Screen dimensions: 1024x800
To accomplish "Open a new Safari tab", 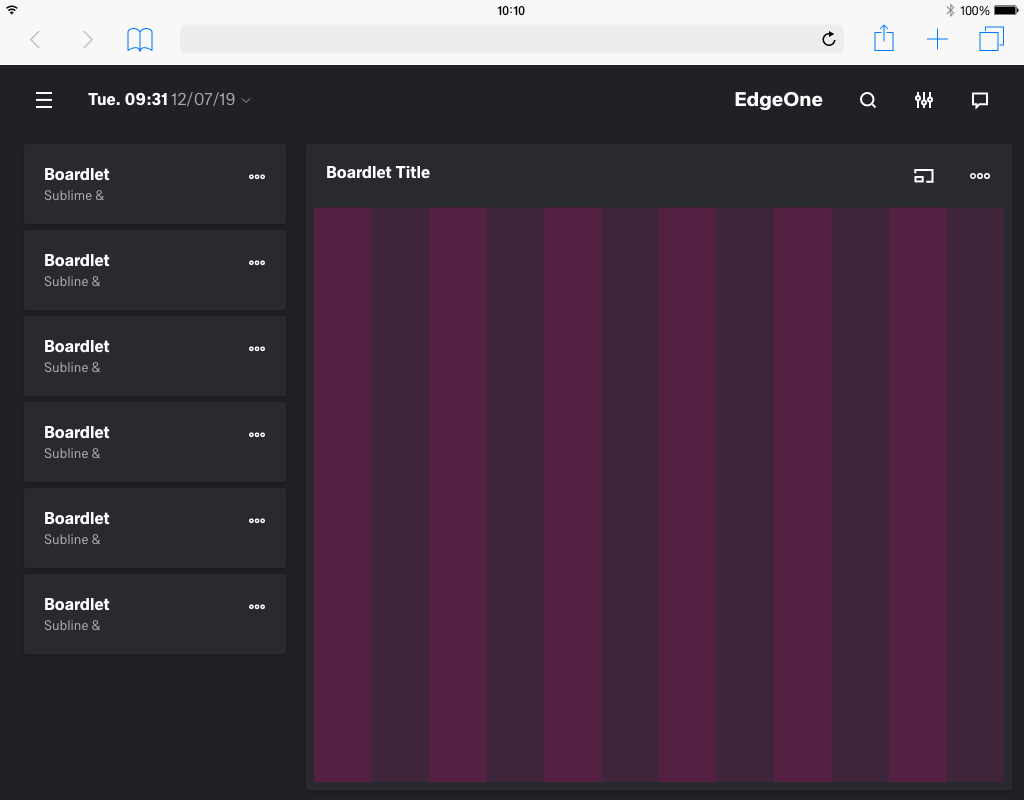I will click(937, 39).
